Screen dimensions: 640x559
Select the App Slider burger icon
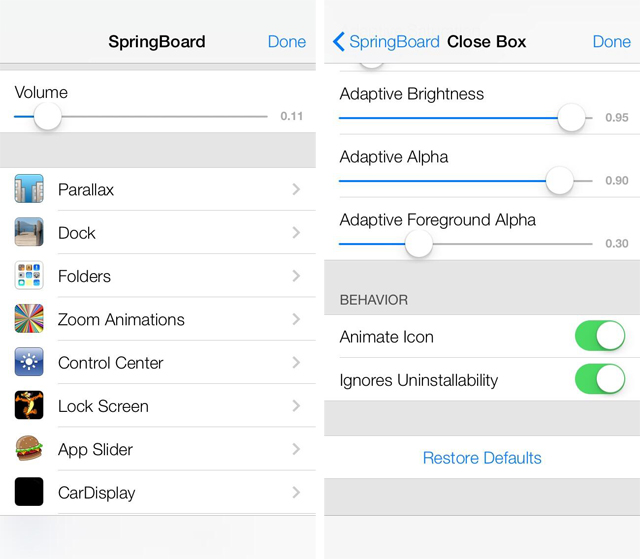pos(29,448)
